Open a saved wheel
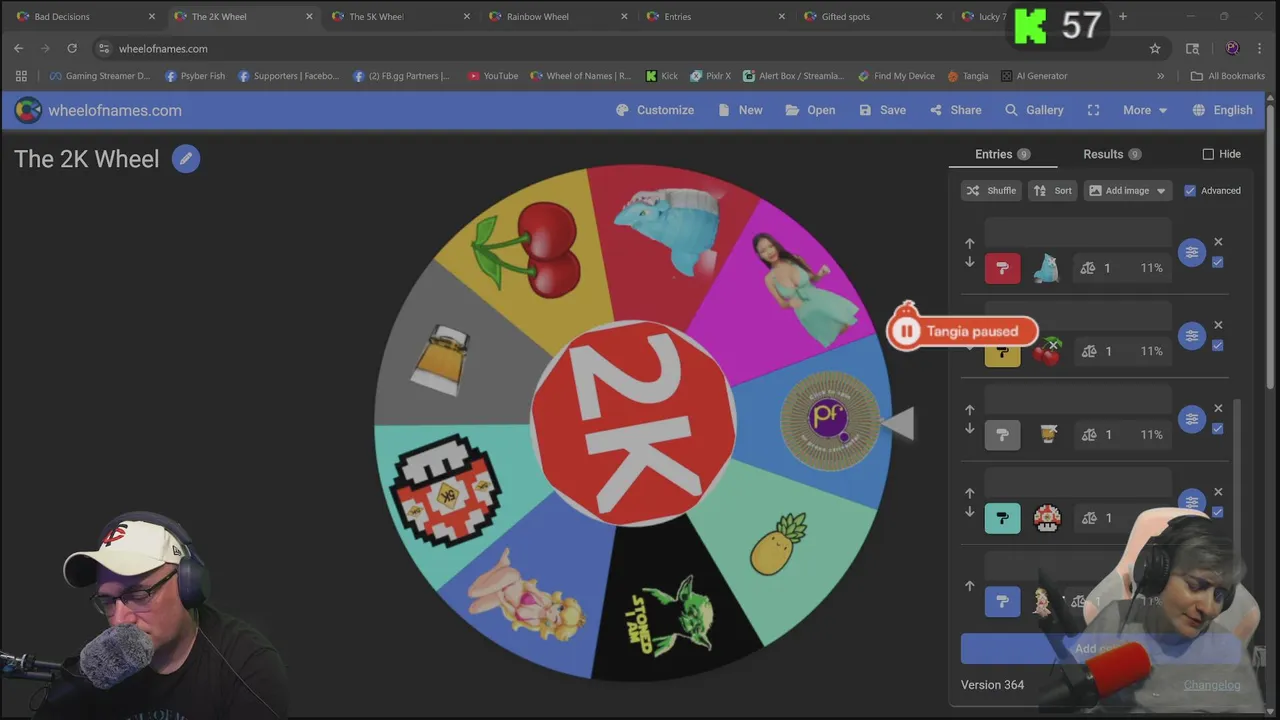The image size is (1280, 720). 811,110
